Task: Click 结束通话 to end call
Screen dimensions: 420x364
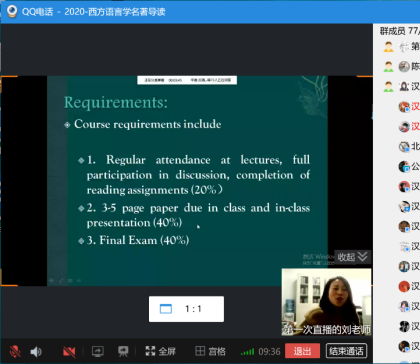Action: pyautogui.click(x=346, y=351)
